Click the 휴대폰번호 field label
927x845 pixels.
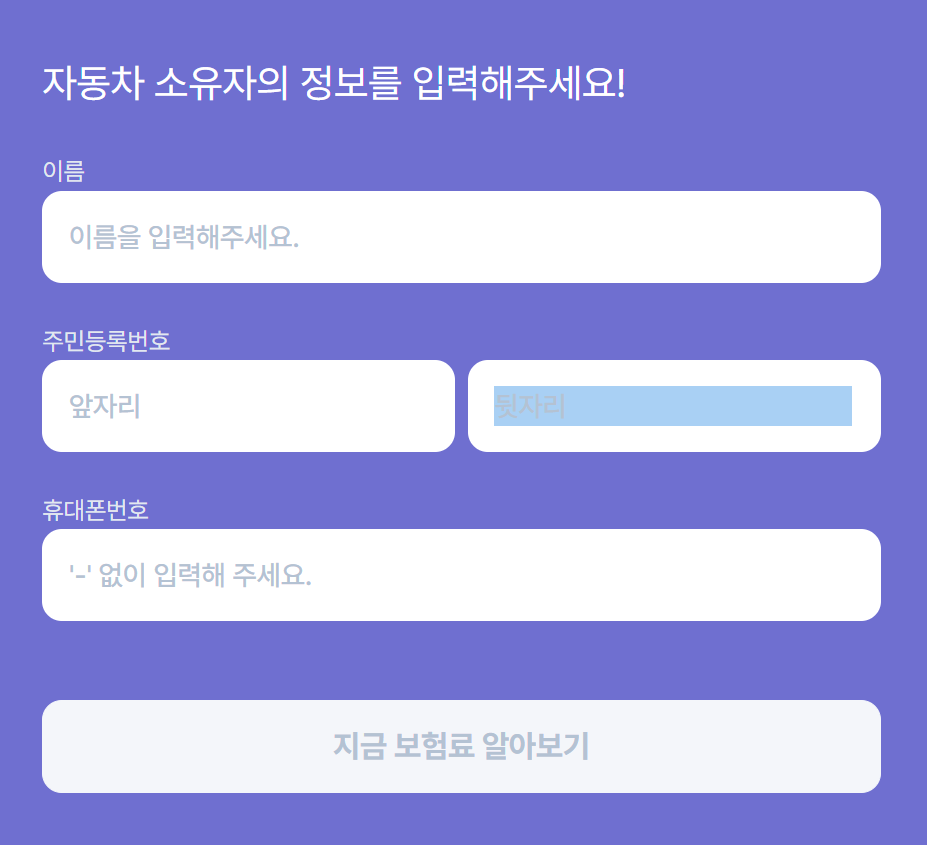(x=95, y=510)
